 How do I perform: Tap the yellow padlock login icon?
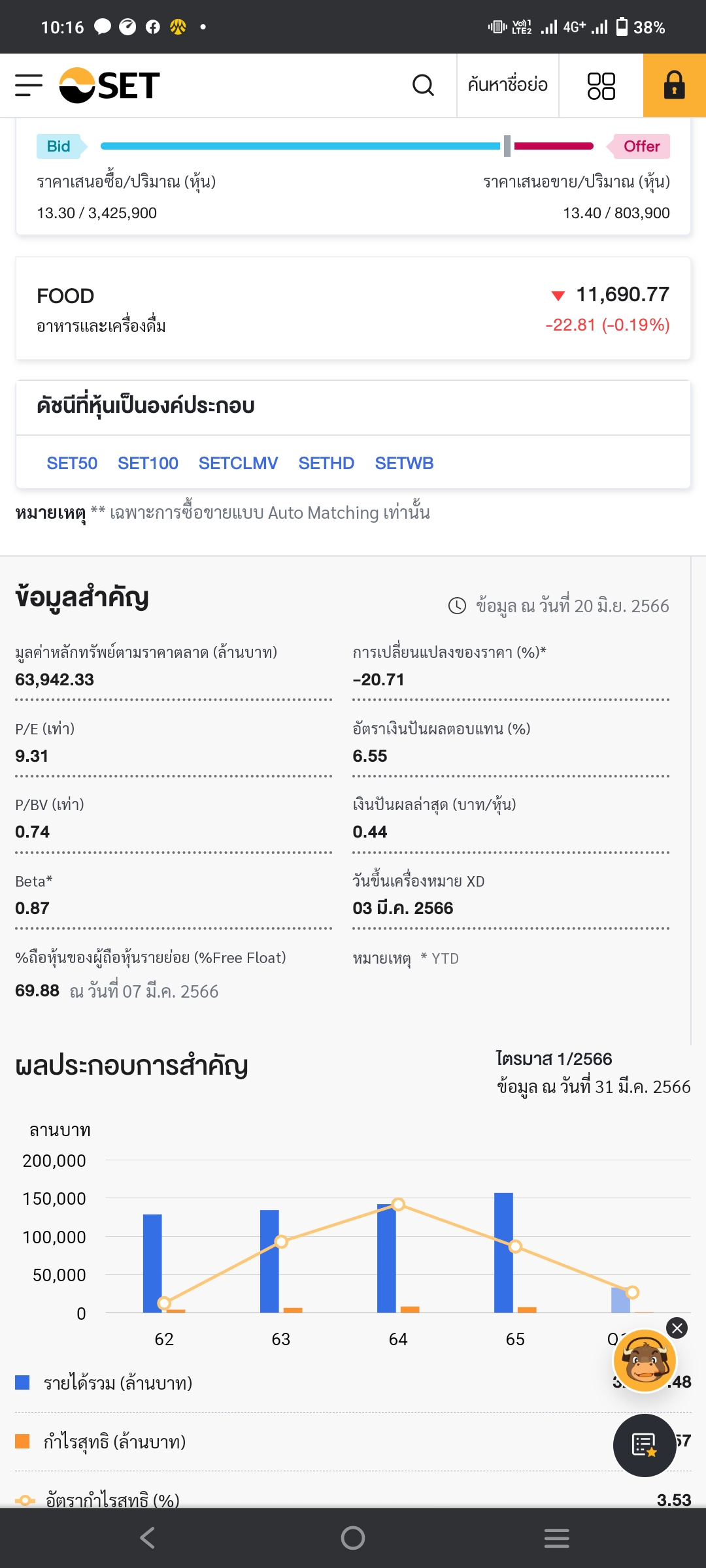(x=675, y=85)
